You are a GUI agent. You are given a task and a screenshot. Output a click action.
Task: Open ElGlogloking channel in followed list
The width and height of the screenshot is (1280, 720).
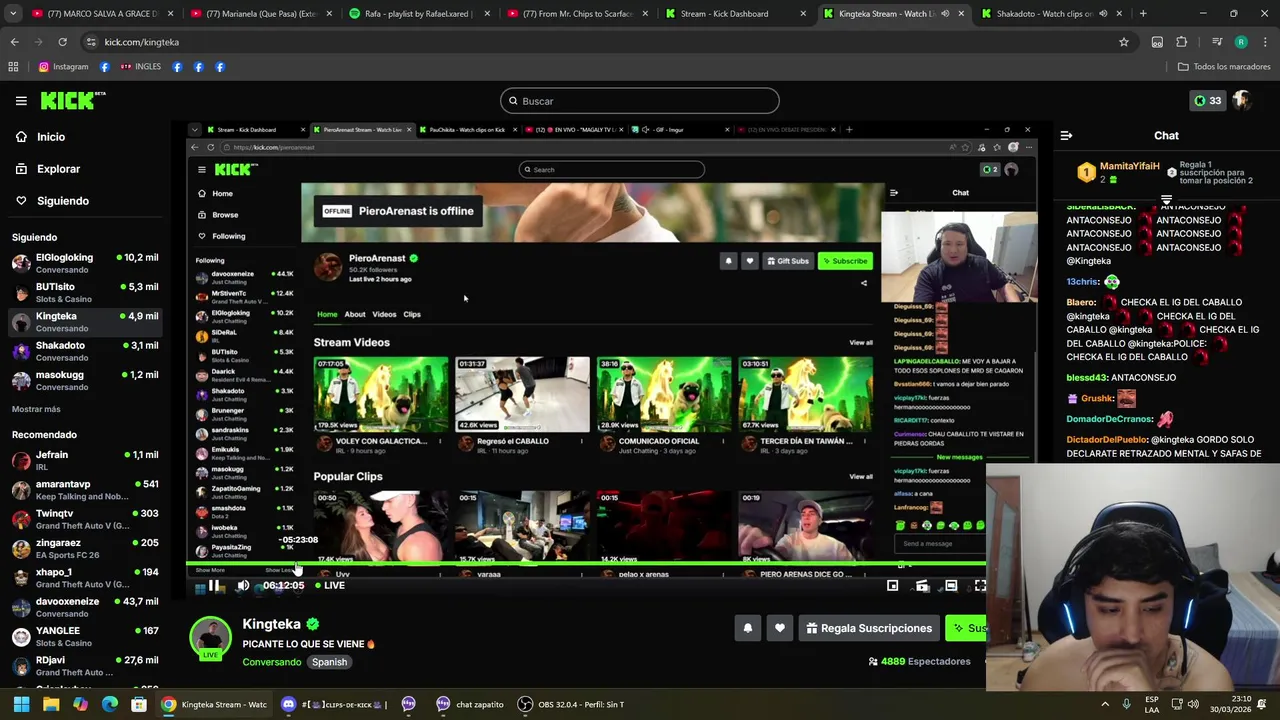point(85,263)
